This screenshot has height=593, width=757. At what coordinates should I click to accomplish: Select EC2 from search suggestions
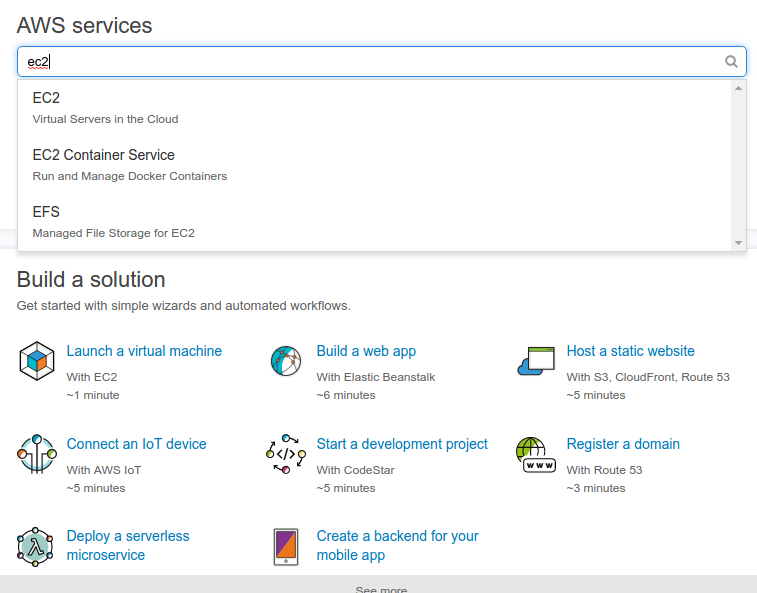point(374,108)
